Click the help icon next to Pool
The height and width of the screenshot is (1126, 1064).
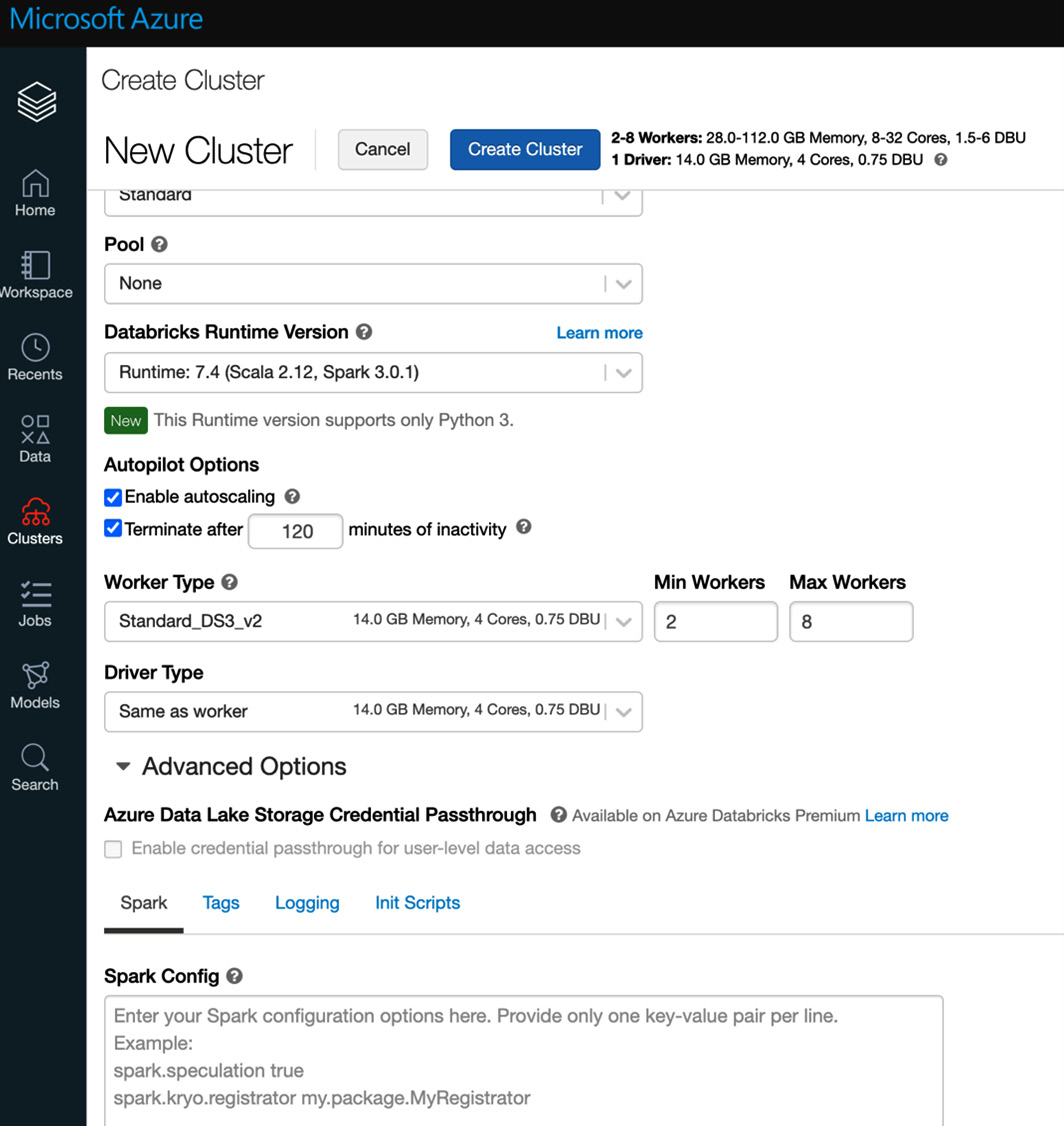click(x=159, y=244)
